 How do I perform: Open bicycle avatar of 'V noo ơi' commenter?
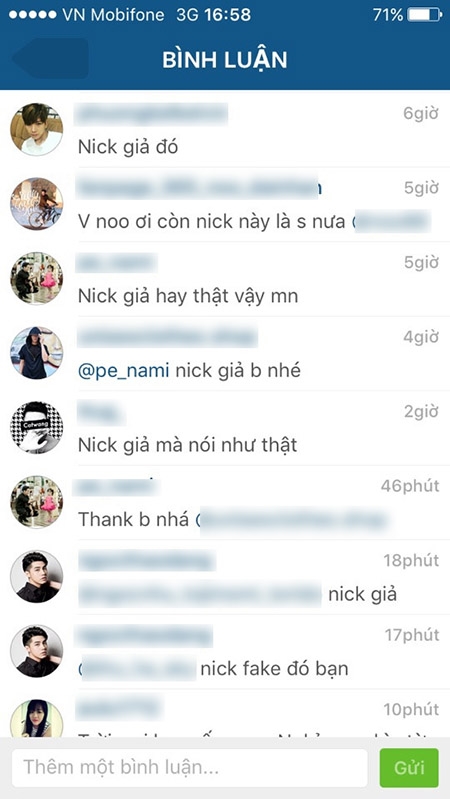coord(37,203)
